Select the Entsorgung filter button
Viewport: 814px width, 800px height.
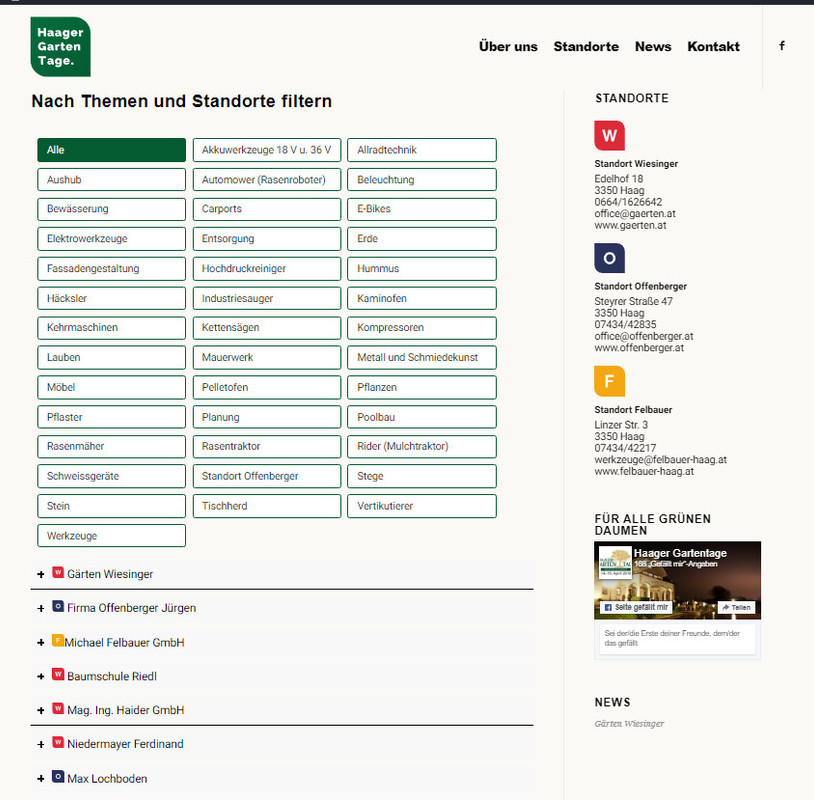(x=267, y=239)
